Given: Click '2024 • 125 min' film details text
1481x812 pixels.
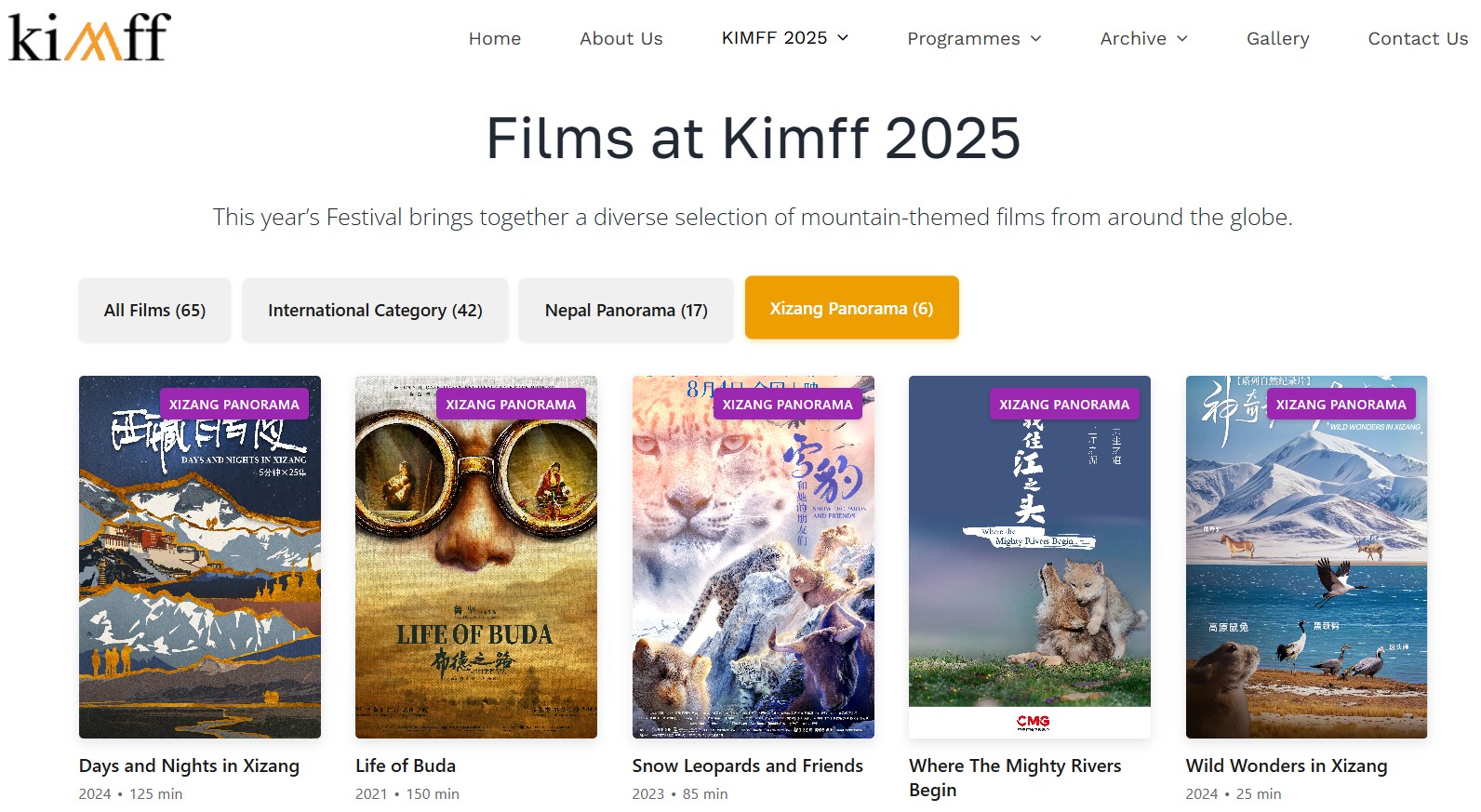Looking at the screenshot, I should (130, 794).
